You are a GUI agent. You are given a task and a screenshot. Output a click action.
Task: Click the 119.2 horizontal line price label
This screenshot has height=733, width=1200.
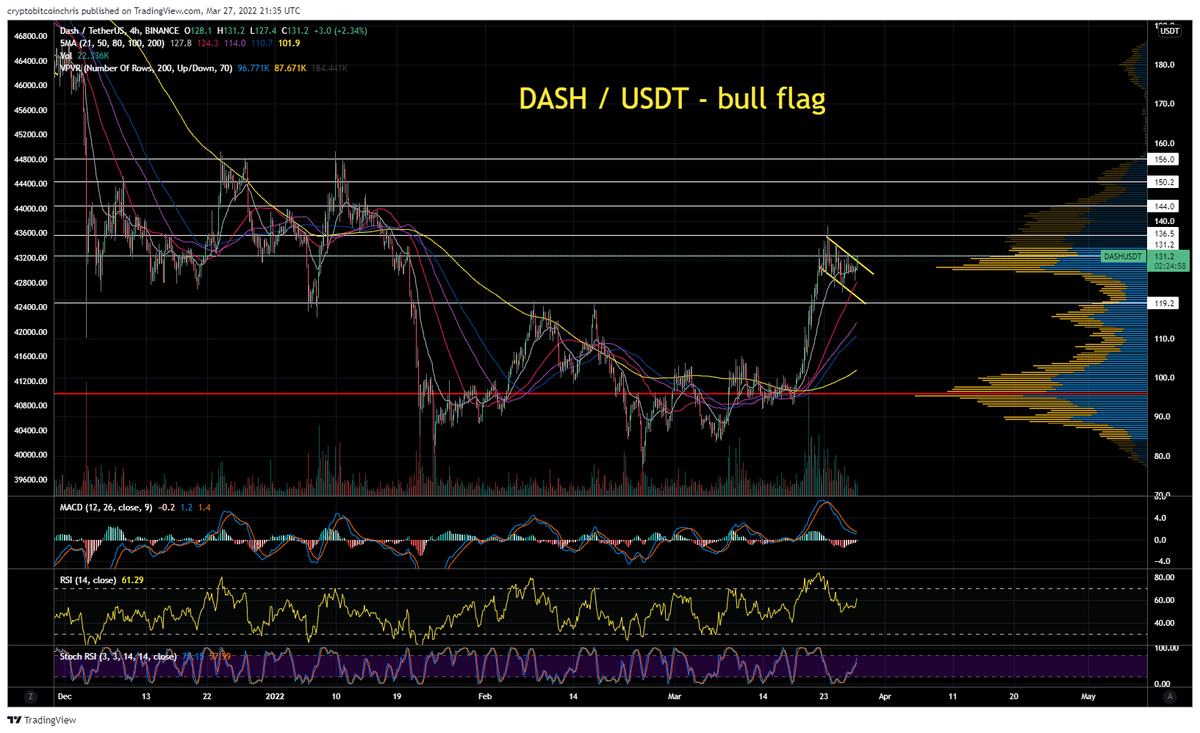tap(1165, 301)
